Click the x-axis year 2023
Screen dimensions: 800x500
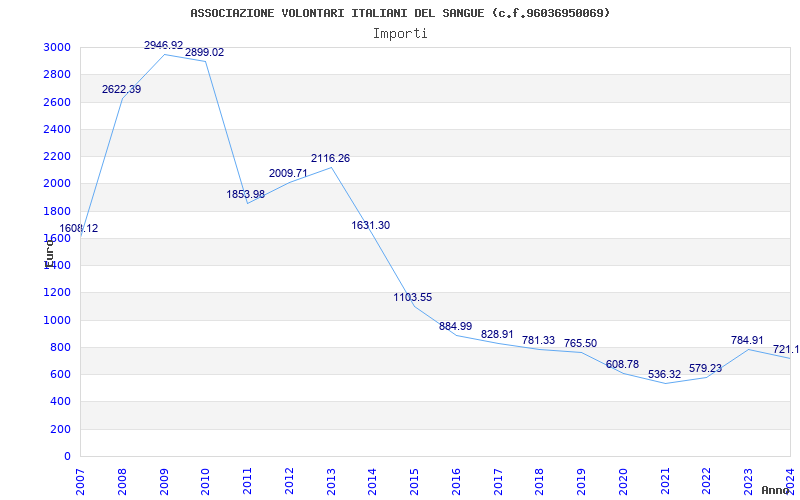(x=748, y=481)
